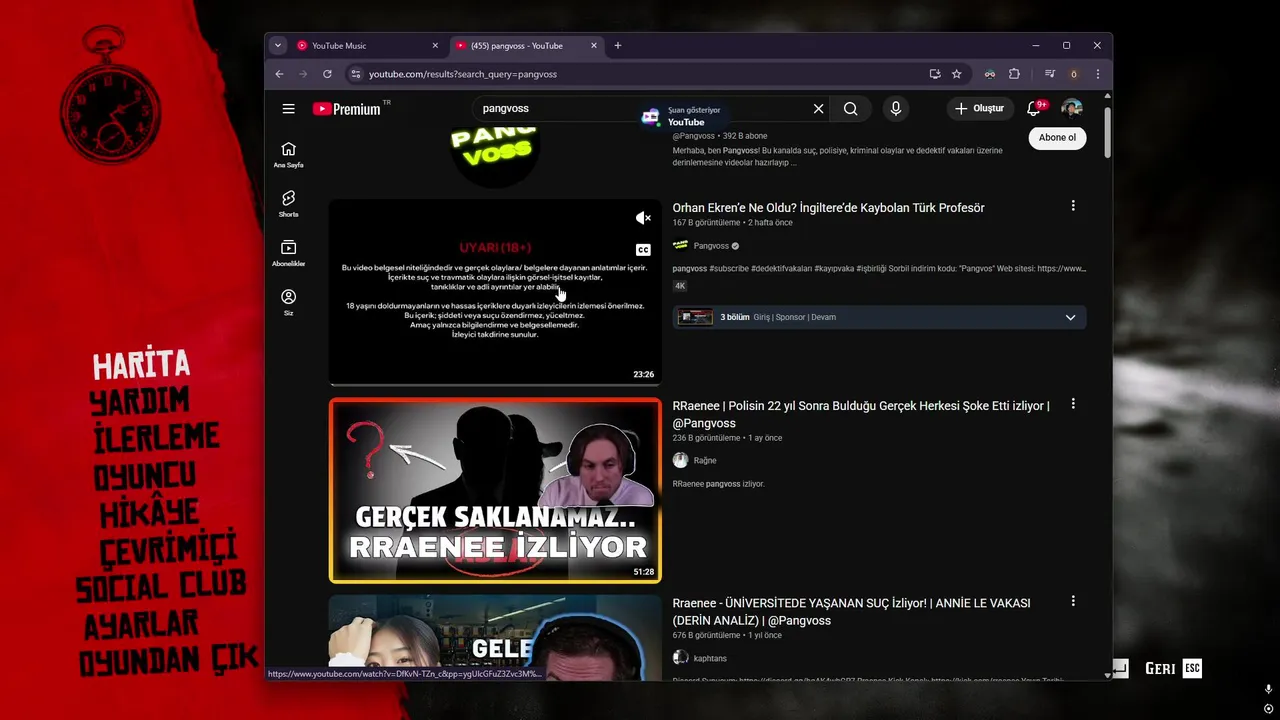The width and height of the screenshot is (1280, 720).
Task: Bookmark this page with star icon
Action: (x=957, y=74)
